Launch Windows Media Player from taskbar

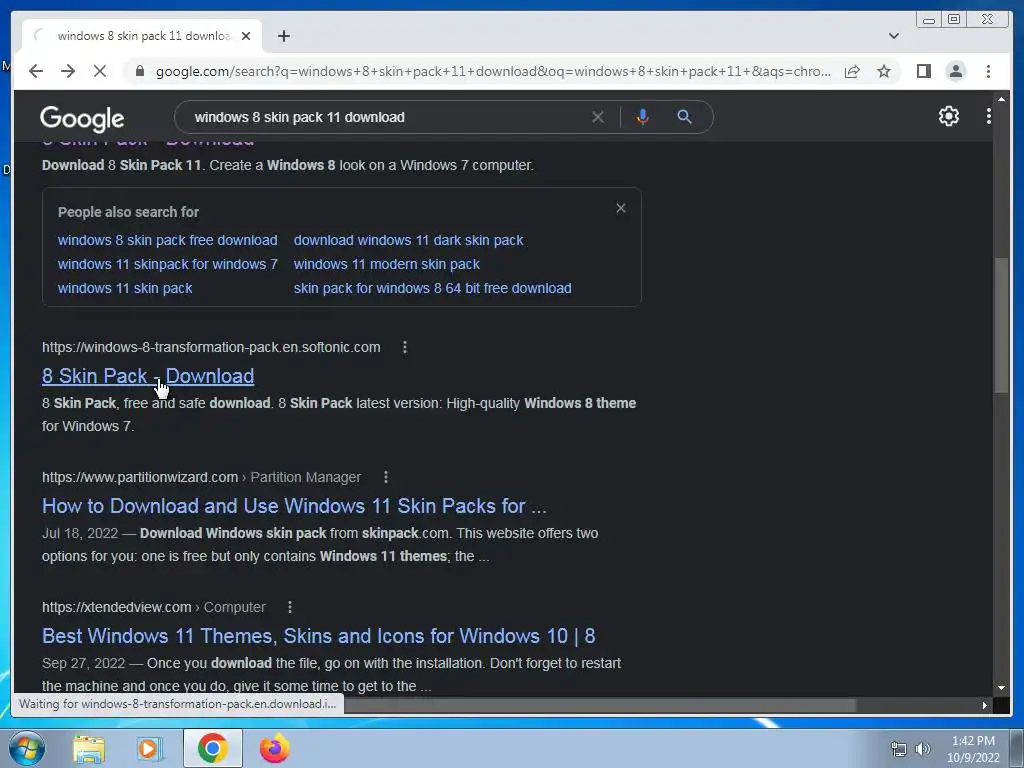pos(150,748)
